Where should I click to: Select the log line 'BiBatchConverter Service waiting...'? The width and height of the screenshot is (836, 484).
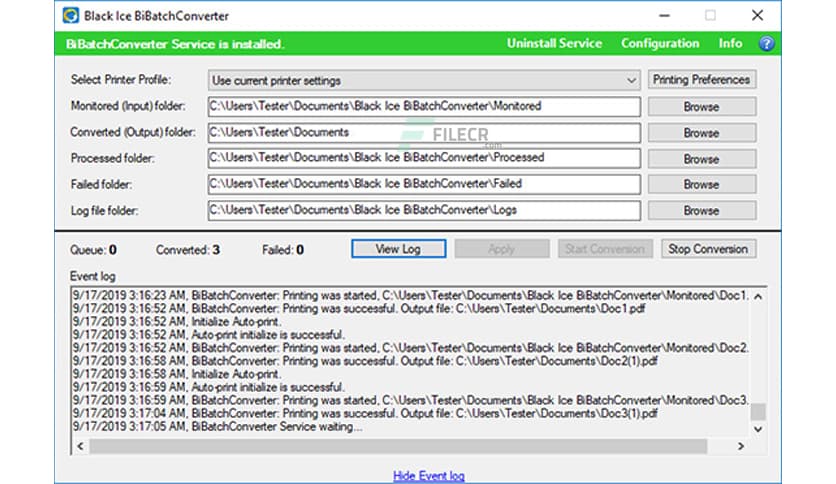tap(217, 427)
